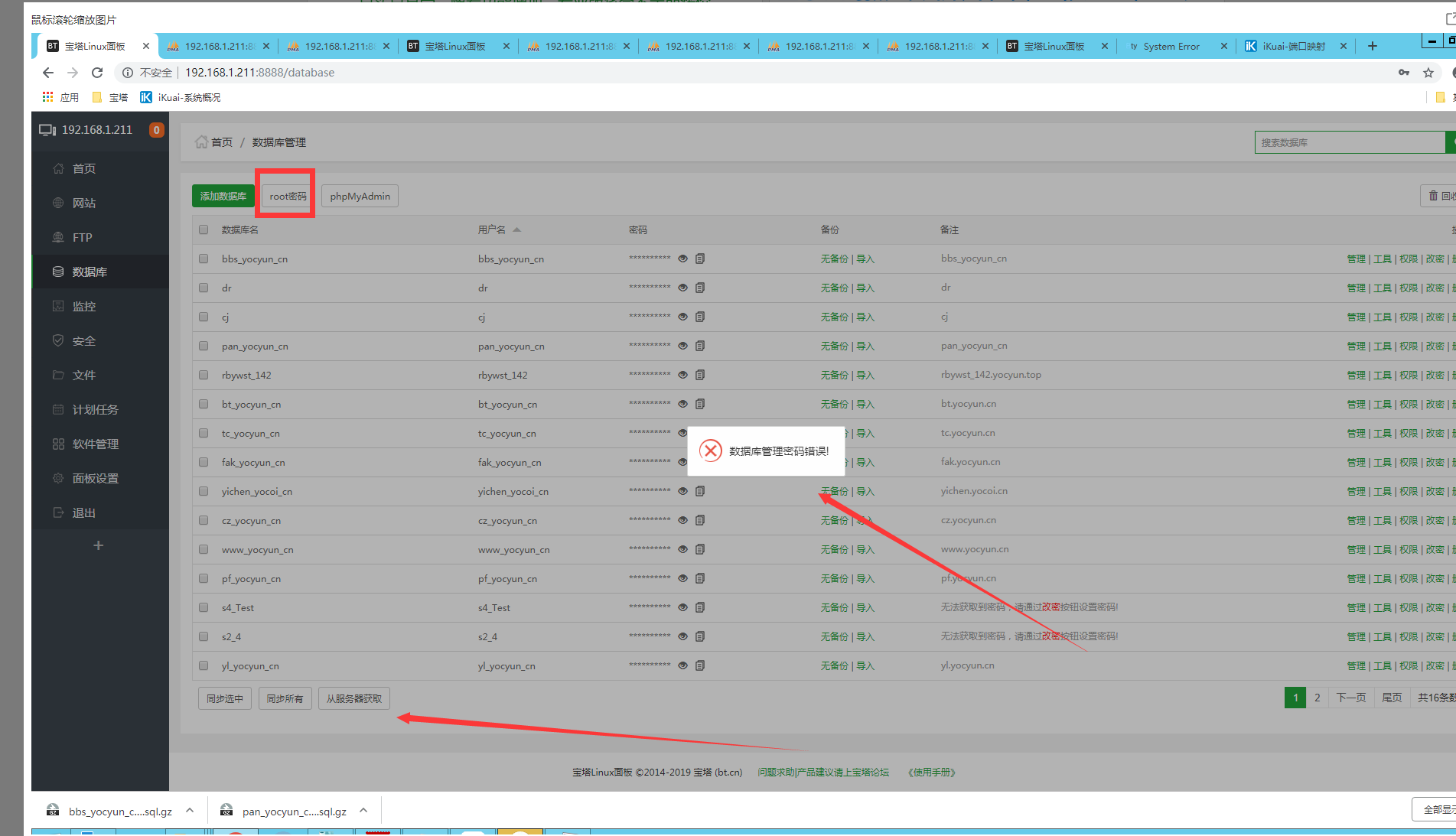The width and height of the screenshot is (1456, 836).
Task: Go to page 2 of database list
Action: (x=1317, y=698)
